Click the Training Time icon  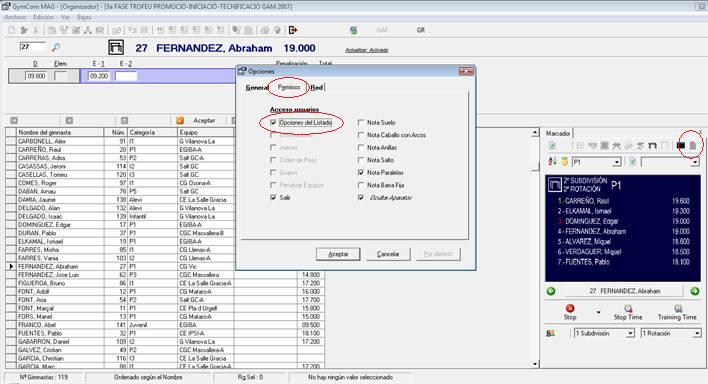pyautogui.click(x=678, y=308)
